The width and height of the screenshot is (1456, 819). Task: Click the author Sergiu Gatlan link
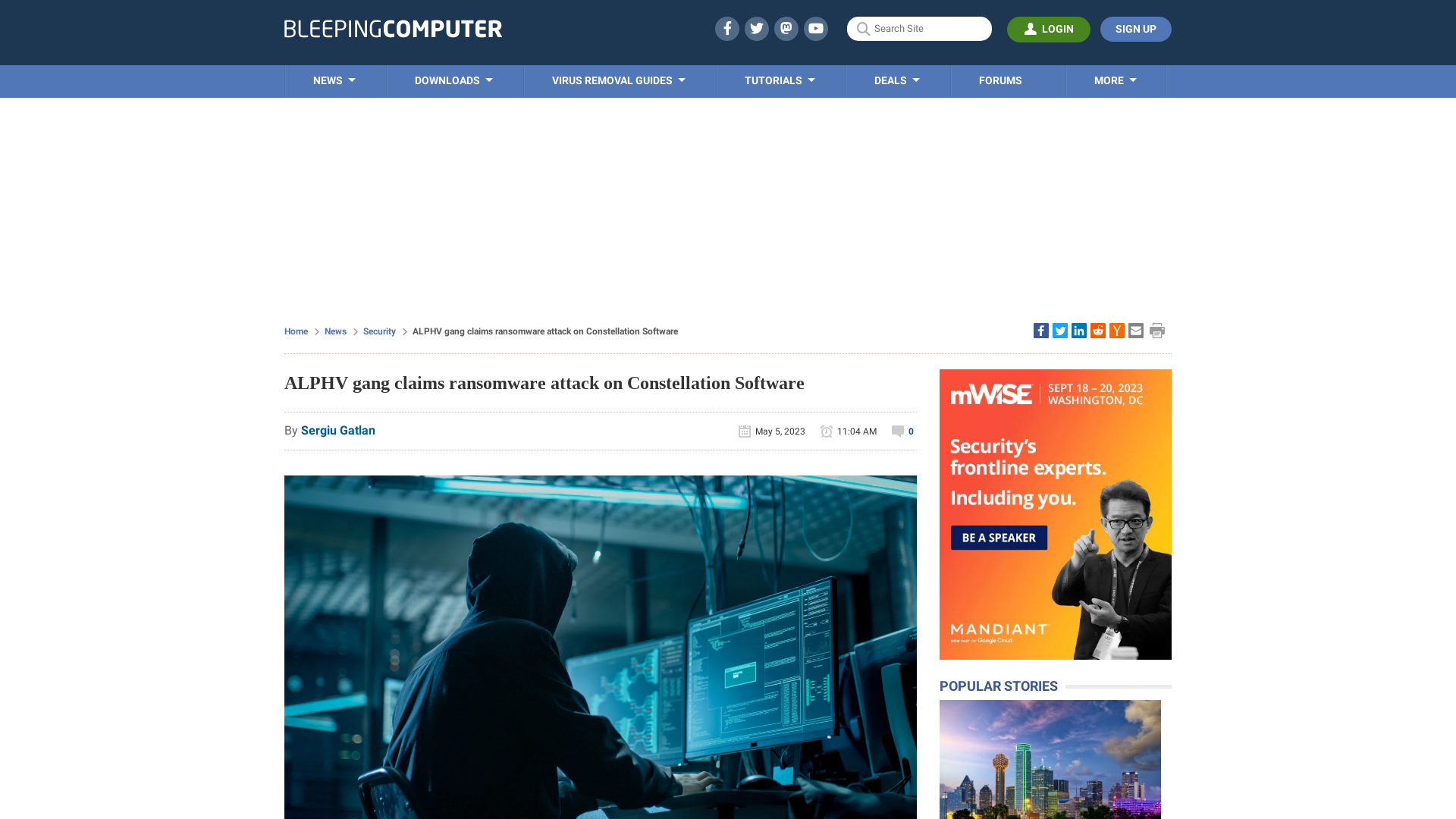pos(338,430)
